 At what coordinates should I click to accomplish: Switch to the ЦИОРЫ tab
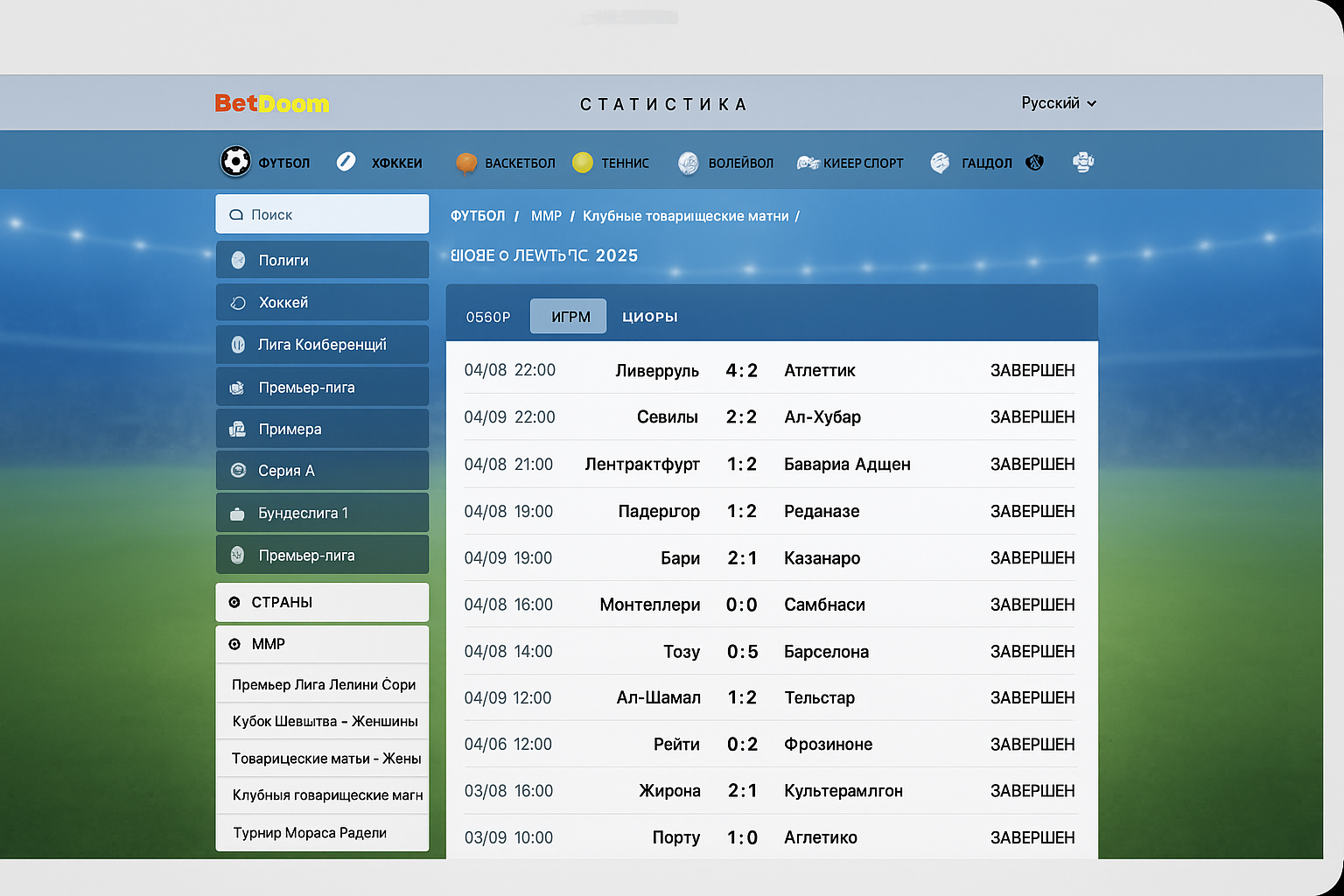coord(649,317)
